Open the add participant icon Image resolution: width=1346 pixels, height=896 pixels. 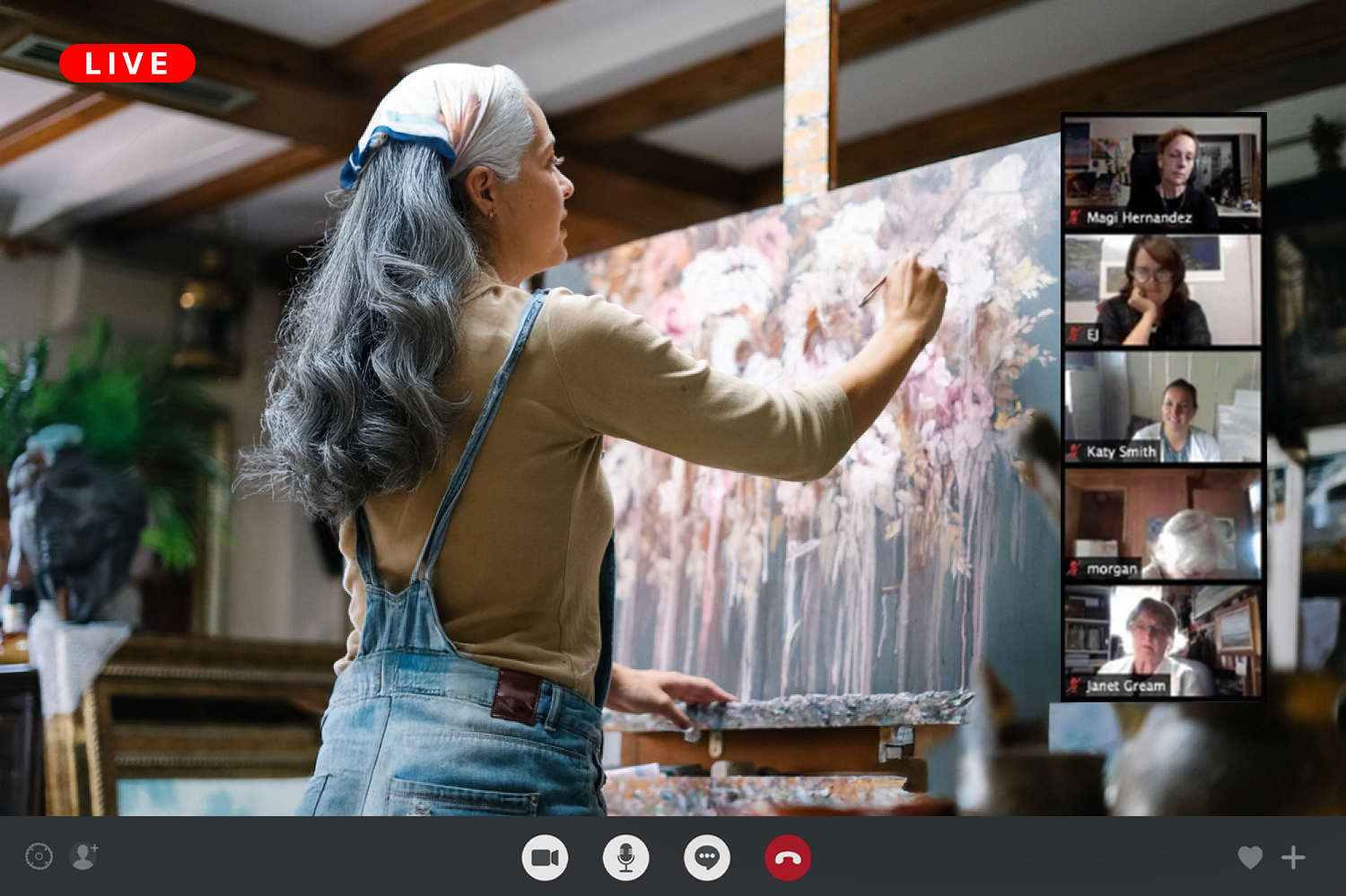(84, 857)
